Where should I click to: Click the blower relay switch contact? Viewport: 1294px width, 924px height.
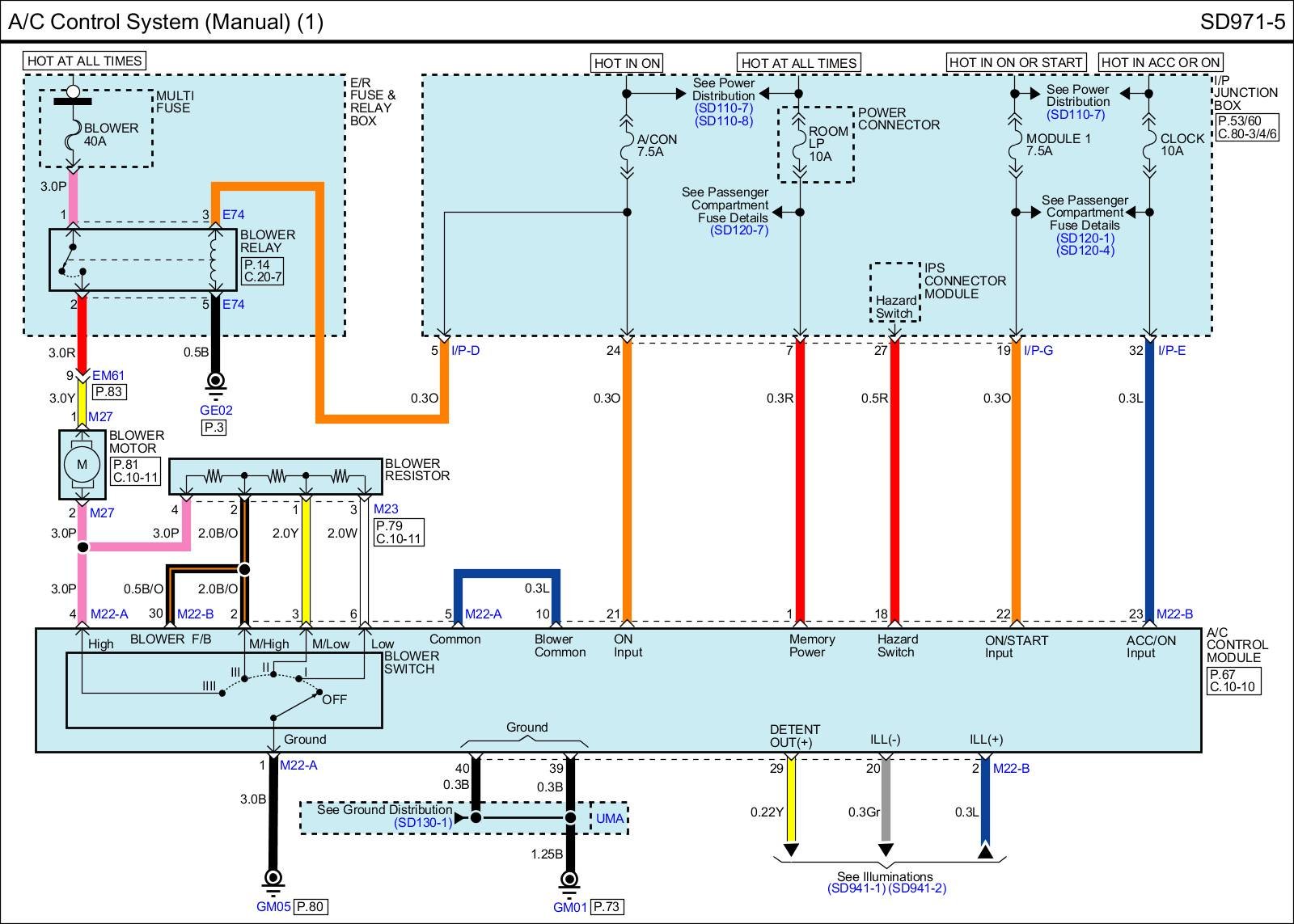[74, 260]
